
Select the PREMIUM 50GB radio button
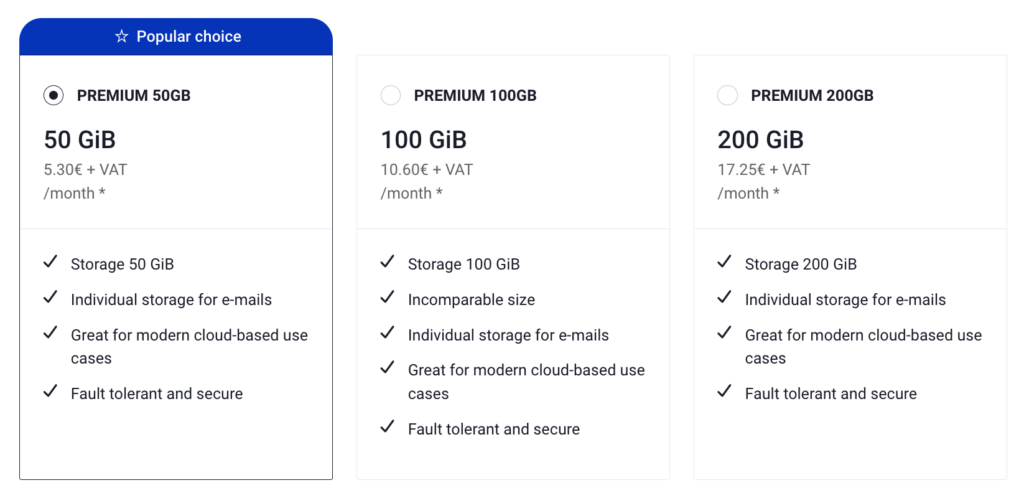coord(54,95)
